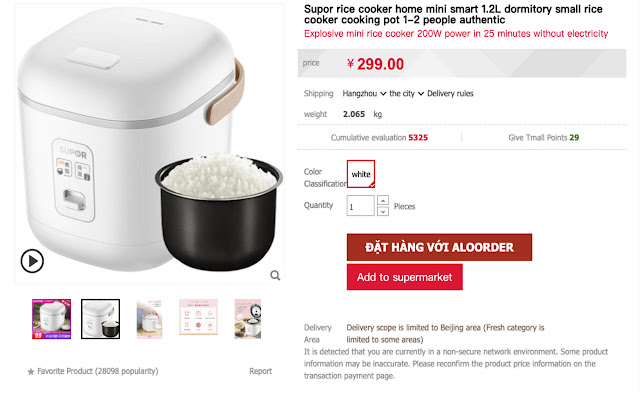Viewport: 640px width, 400px height.
Task: Play the product video
Action: [x=32, y=261]
